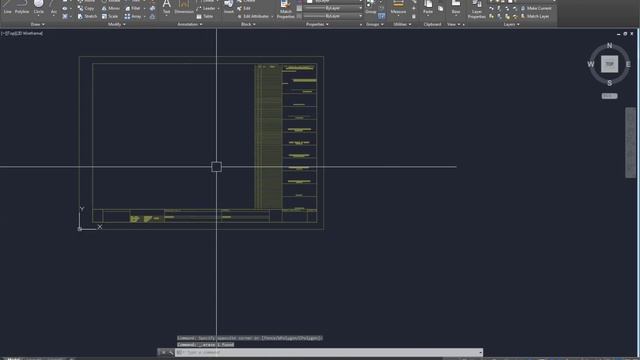
Task: Activate the Mirror tool
Action: (111, 8)
